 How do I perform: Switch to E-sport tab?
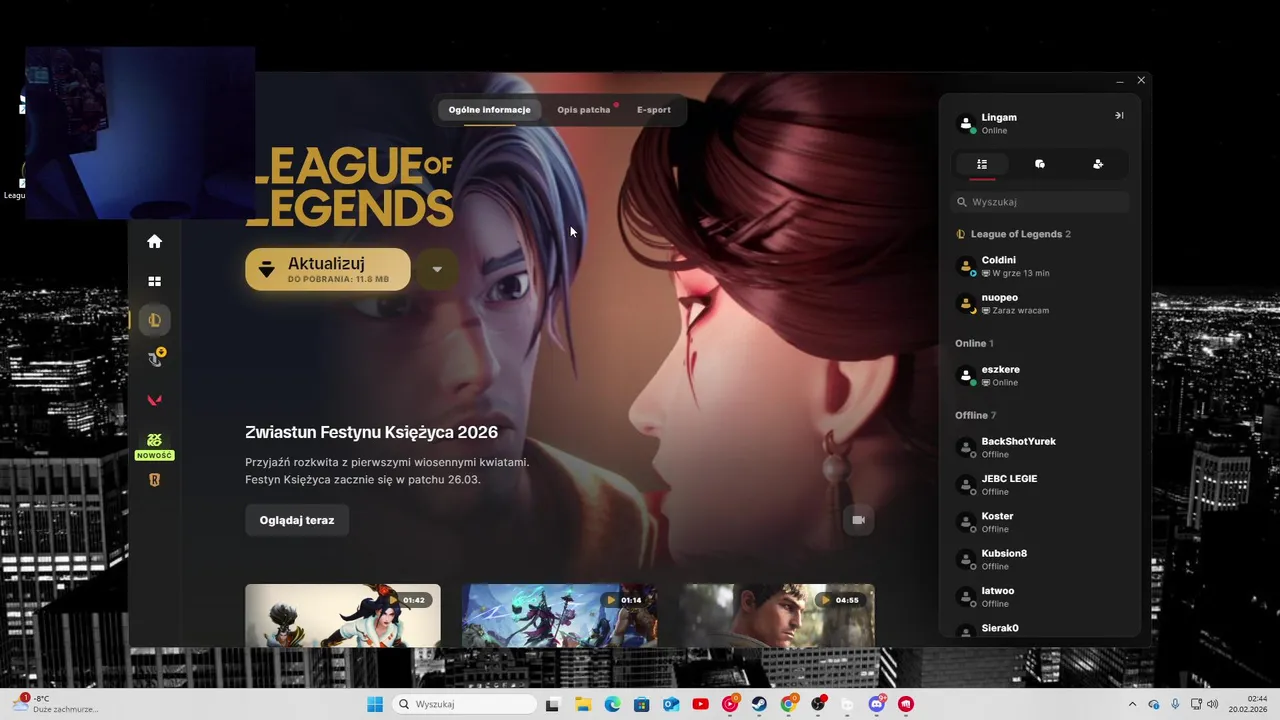[654, 110]
